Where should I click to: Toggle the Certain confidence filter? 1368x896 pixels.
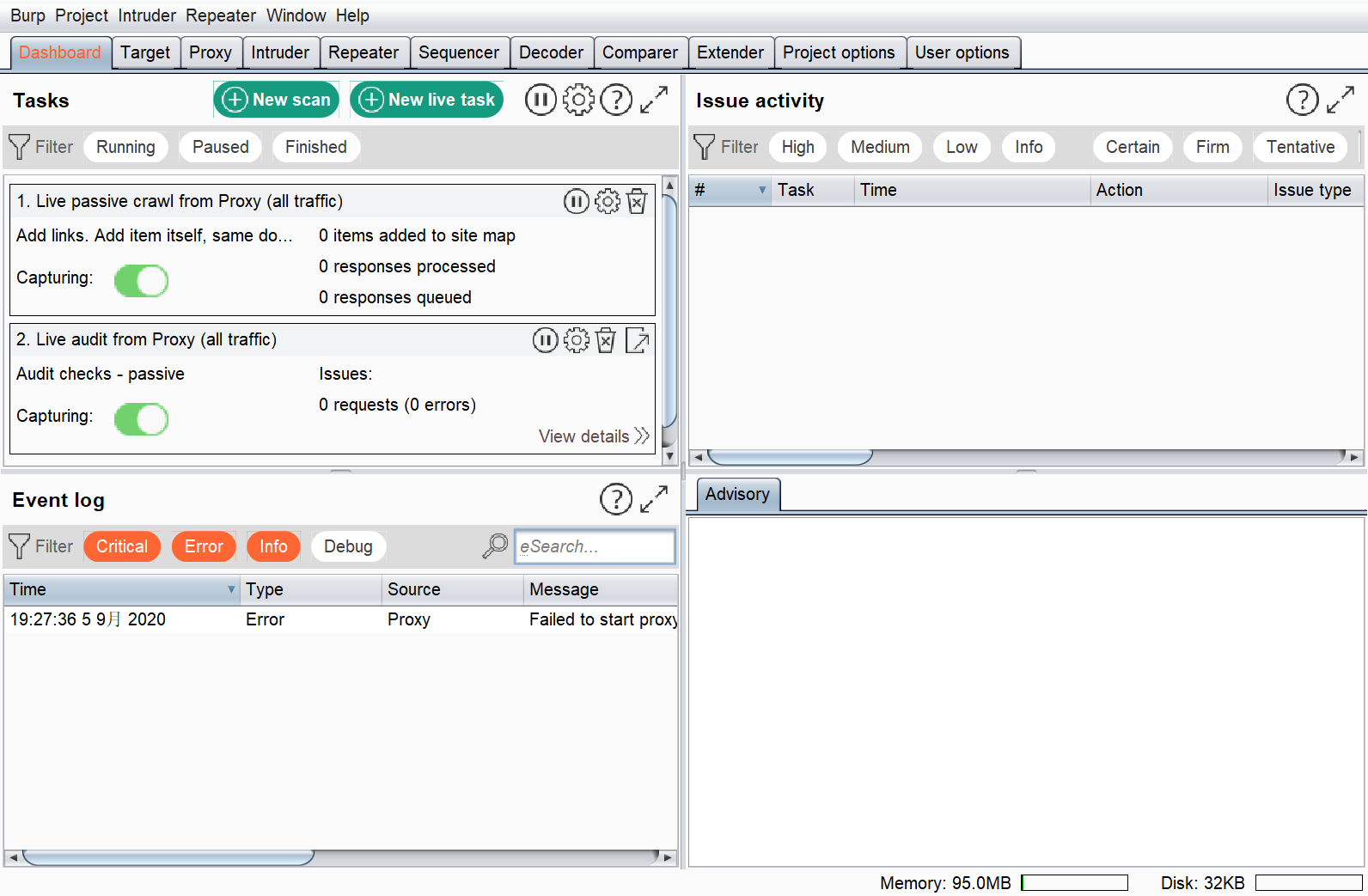tap(1133, 147)
